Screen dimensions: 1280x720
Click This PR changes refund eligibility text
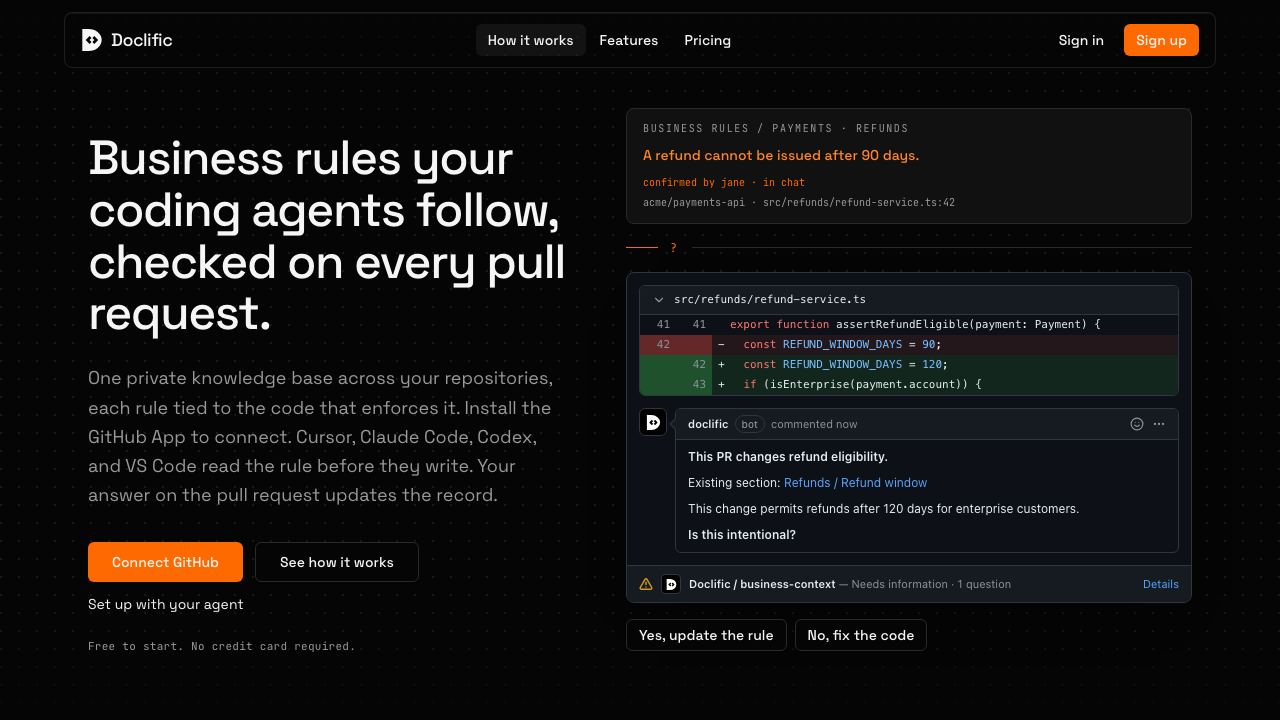(x=788, y=456)
